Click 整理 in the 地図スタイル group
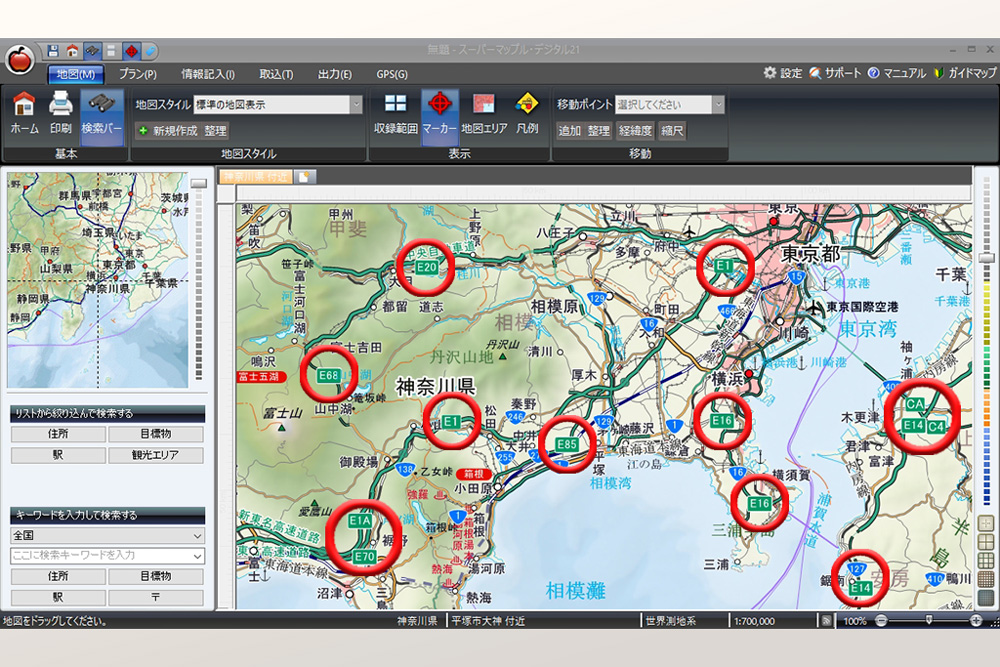1000x667 pixels. point(215,131)
